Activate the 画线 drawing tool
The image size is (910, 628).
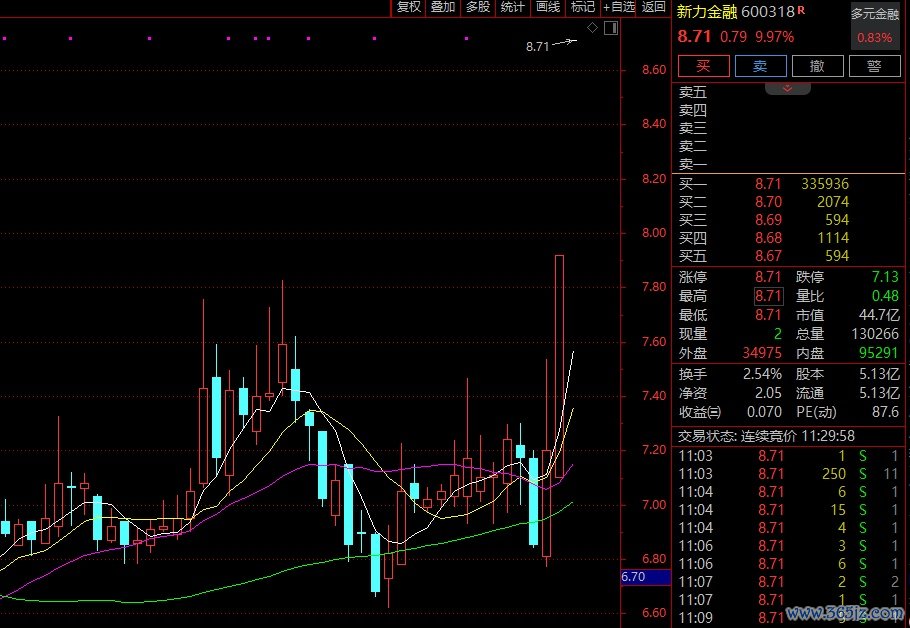(x=547, y=7)
